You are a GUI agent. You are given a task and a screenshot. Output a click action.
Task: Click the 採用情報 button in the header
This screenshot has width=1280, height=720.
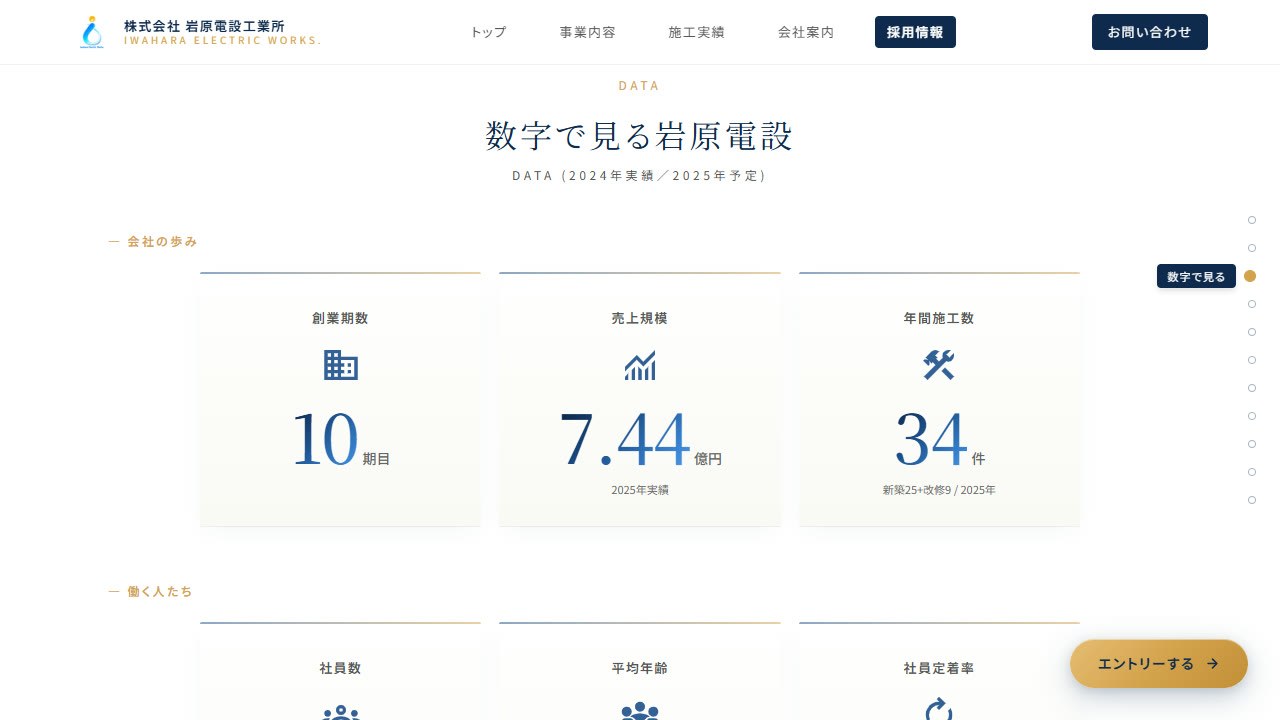tap(915, 32)
